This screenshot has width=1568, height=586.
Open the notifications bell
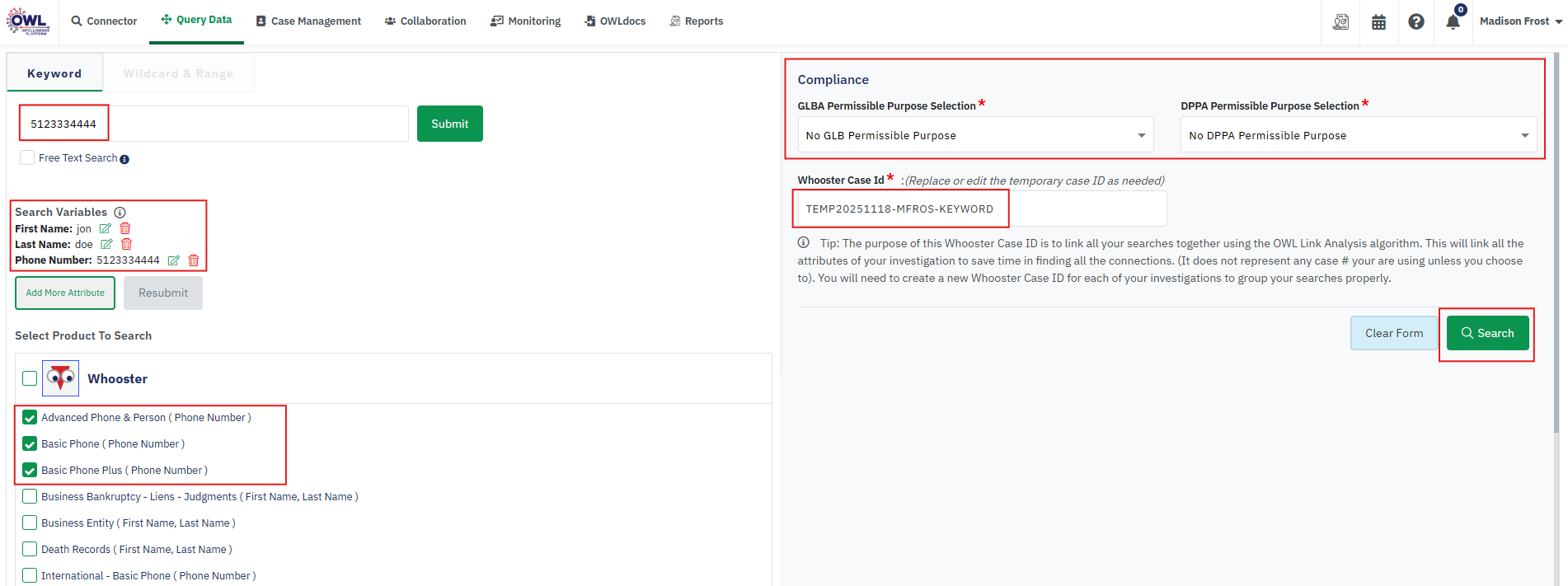(1453, 22)
